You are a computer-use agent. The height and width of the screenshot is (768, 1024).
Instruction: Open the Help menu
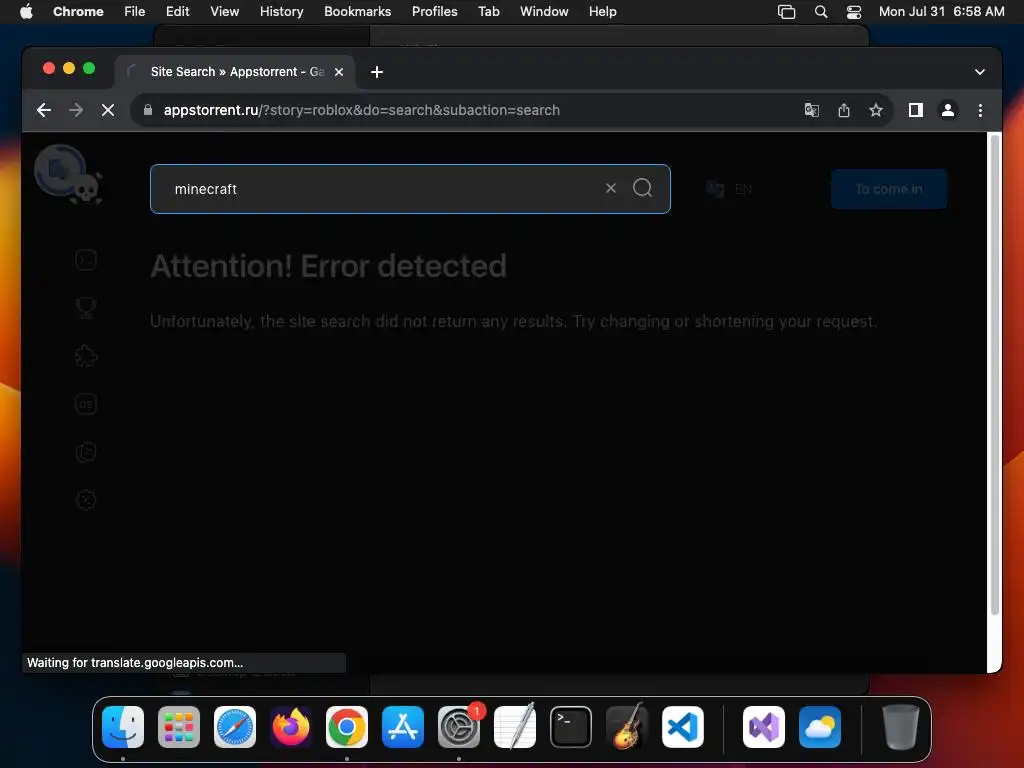tap(602, 11)
